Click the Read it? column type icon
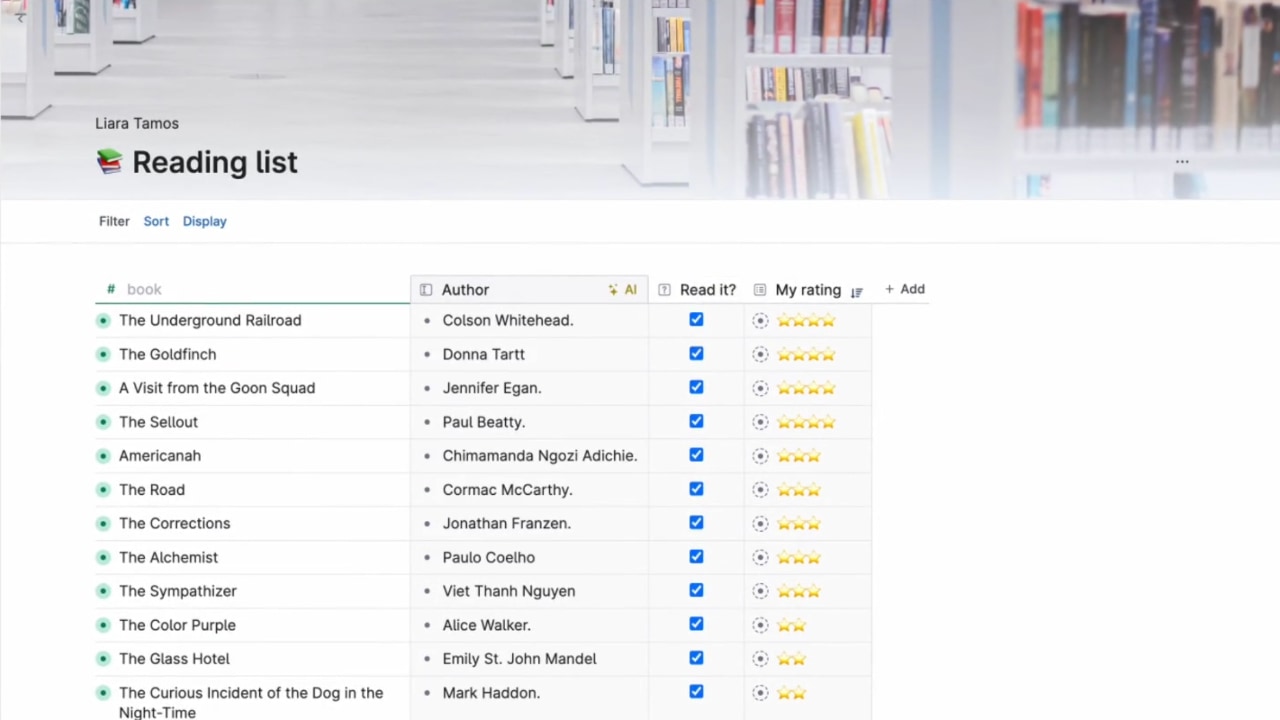The width and height of the screenshot is (1280, 720). pyautogui.click(x=664, y=290)
